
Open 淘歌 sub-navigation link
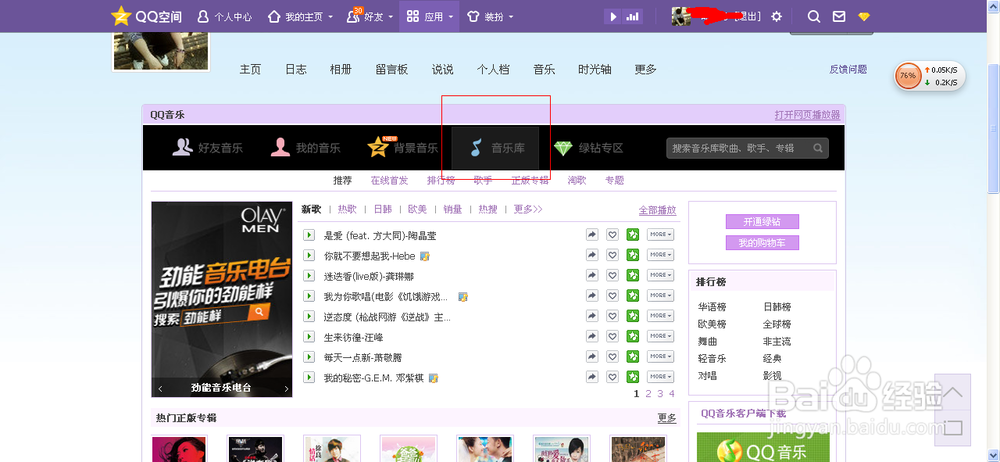pyautogui.click(x=577, y=180)
